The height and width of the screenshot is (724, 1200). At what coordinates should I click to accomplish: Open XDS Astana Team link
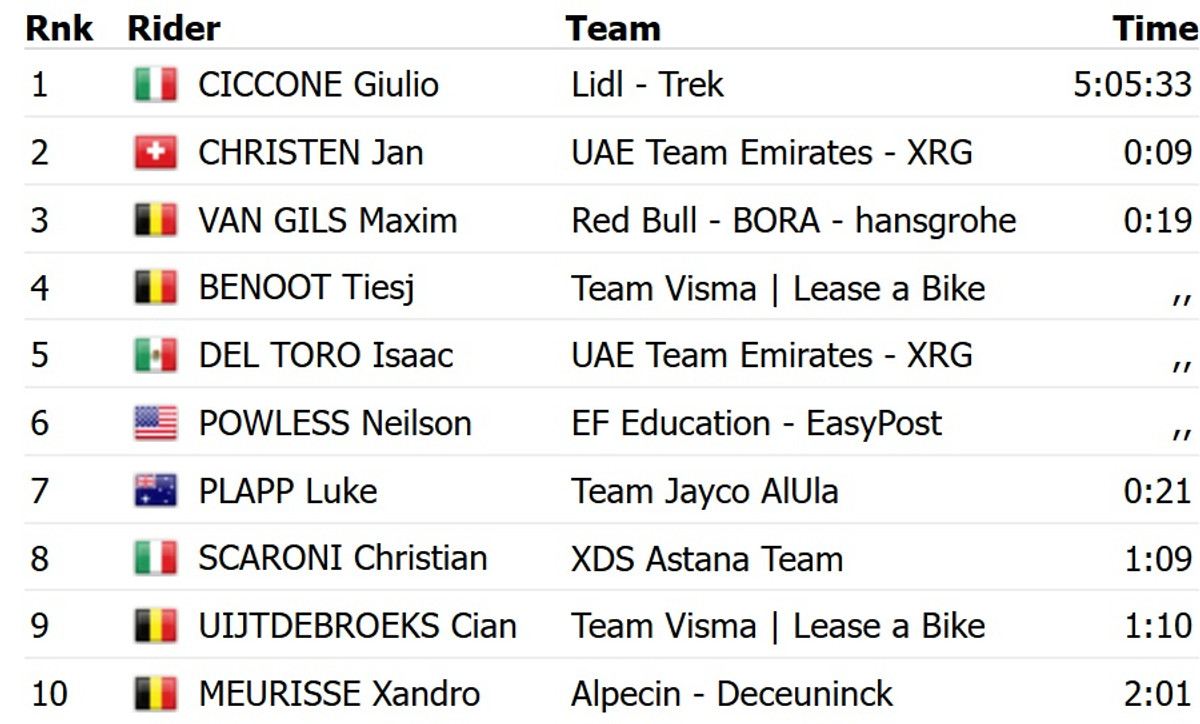(x=707, y=558)
